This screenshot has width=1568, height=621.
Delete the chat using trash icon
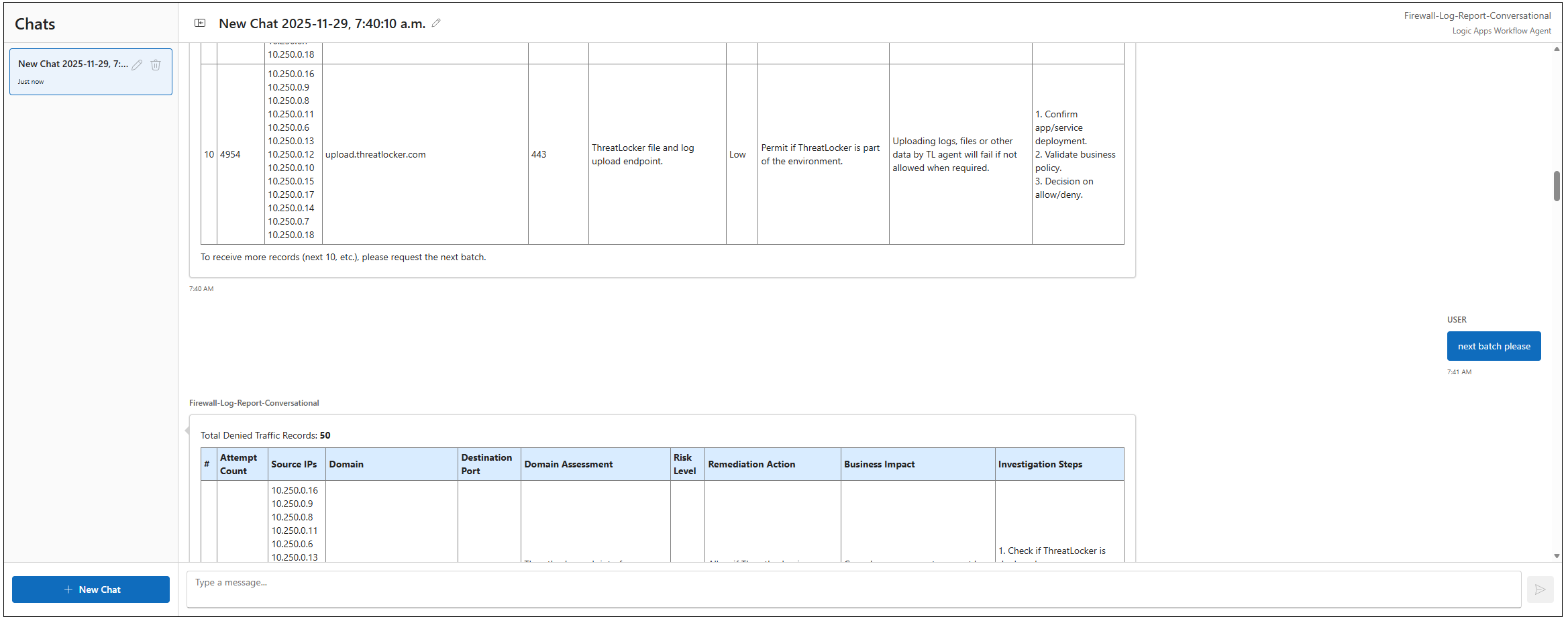coord(156,65)
